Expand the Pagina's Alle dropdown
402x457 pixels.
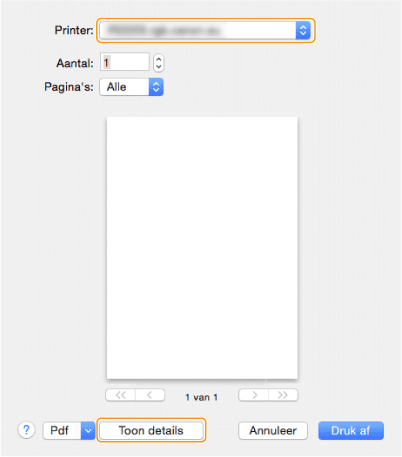pyautogui.click(x=131, y=87)
